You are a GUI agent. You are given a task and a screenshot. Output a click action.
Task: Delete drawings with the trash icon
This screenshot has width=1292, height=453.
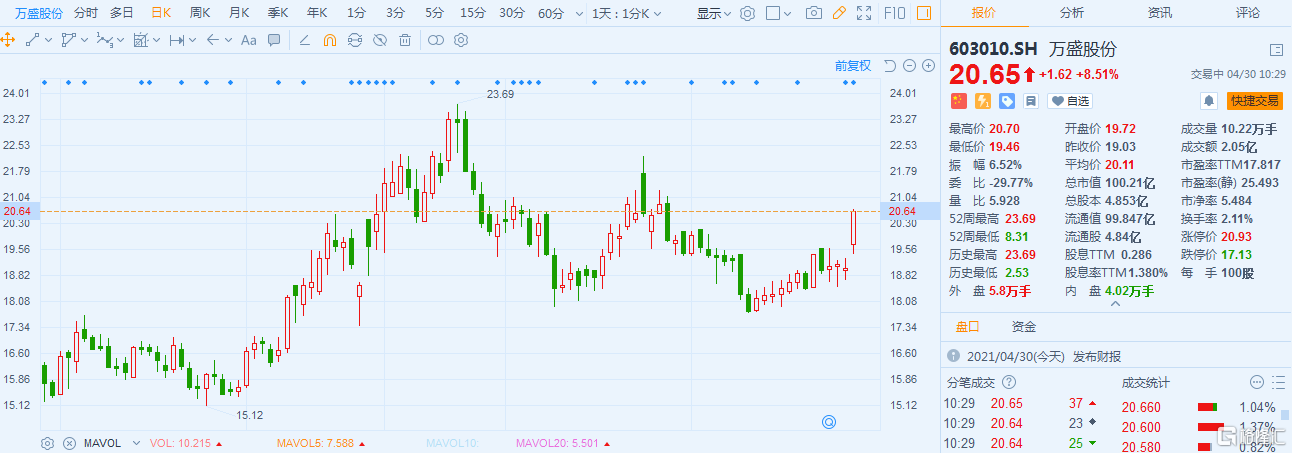click(405, 40)
